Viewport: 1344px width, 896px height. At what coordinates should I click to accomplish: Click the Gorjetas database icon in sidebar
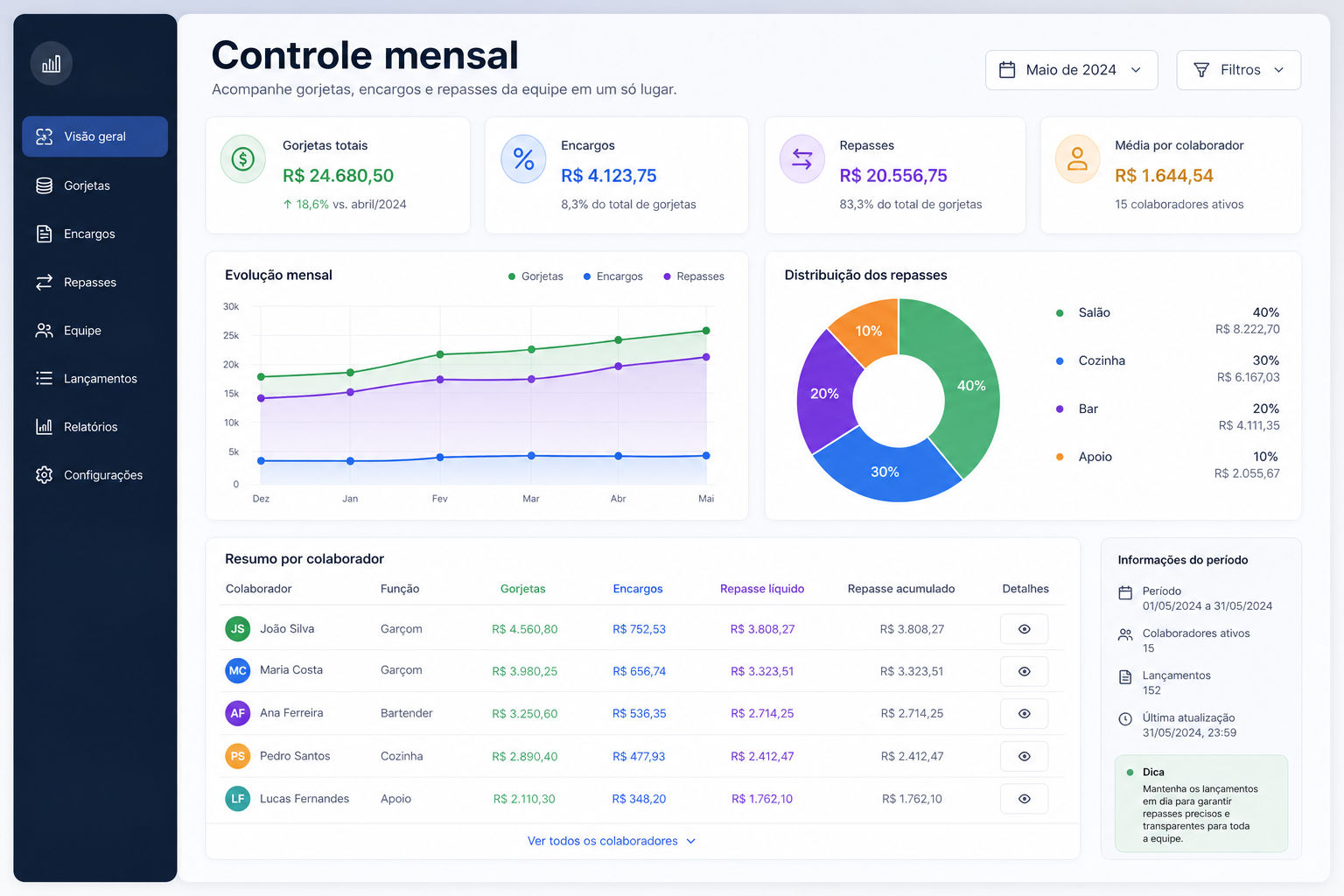[44, 185]
